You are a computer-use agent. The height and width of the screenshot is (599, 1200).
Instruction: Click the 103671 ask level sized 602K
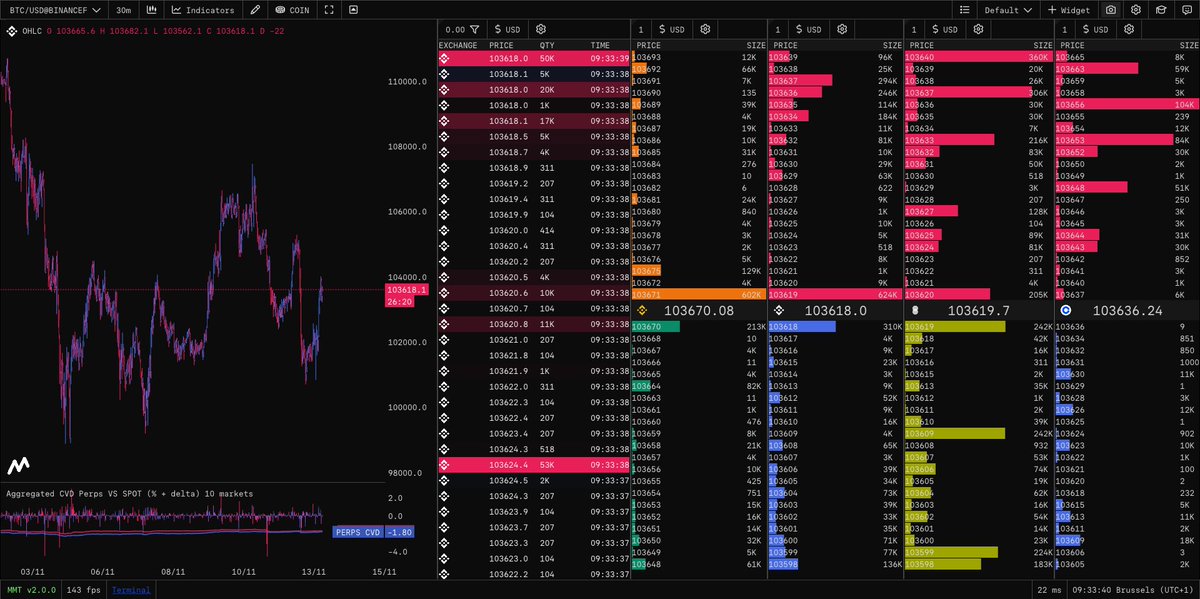(698, 295)
